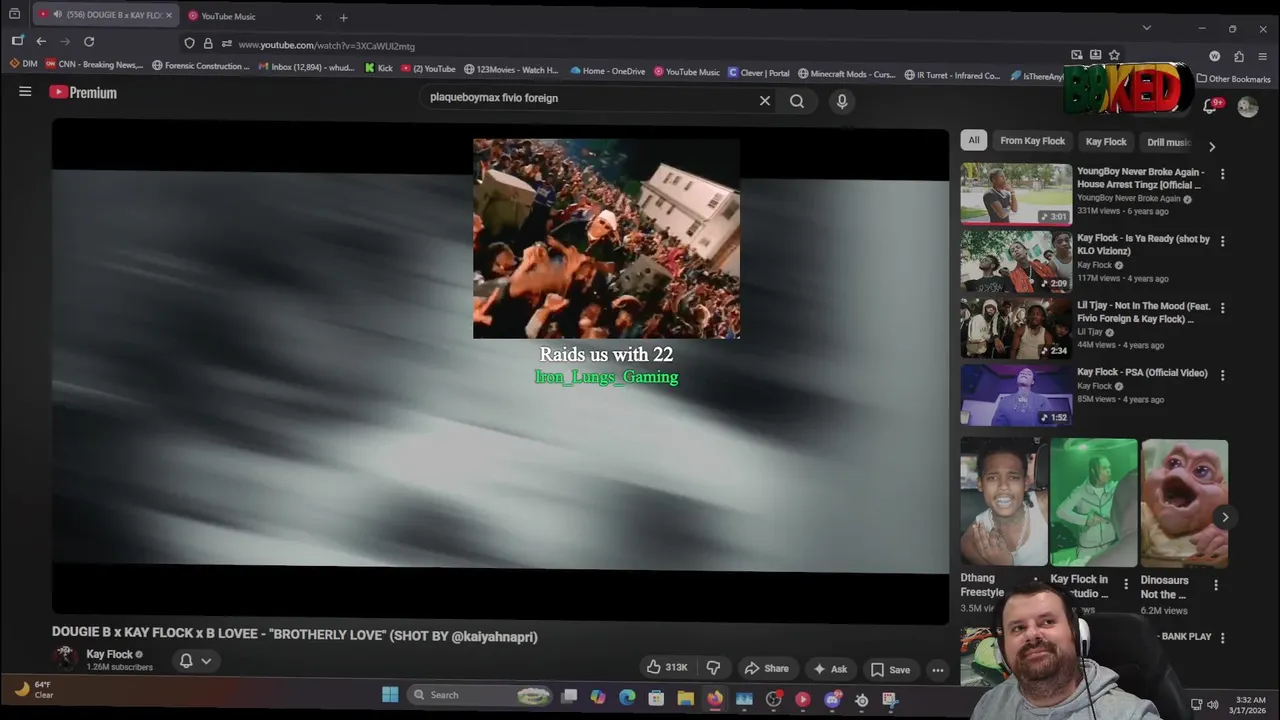The image size is (1280, 720).
Task: Open Is Ya Ready video thumbnail
Action: point(1016,261)
